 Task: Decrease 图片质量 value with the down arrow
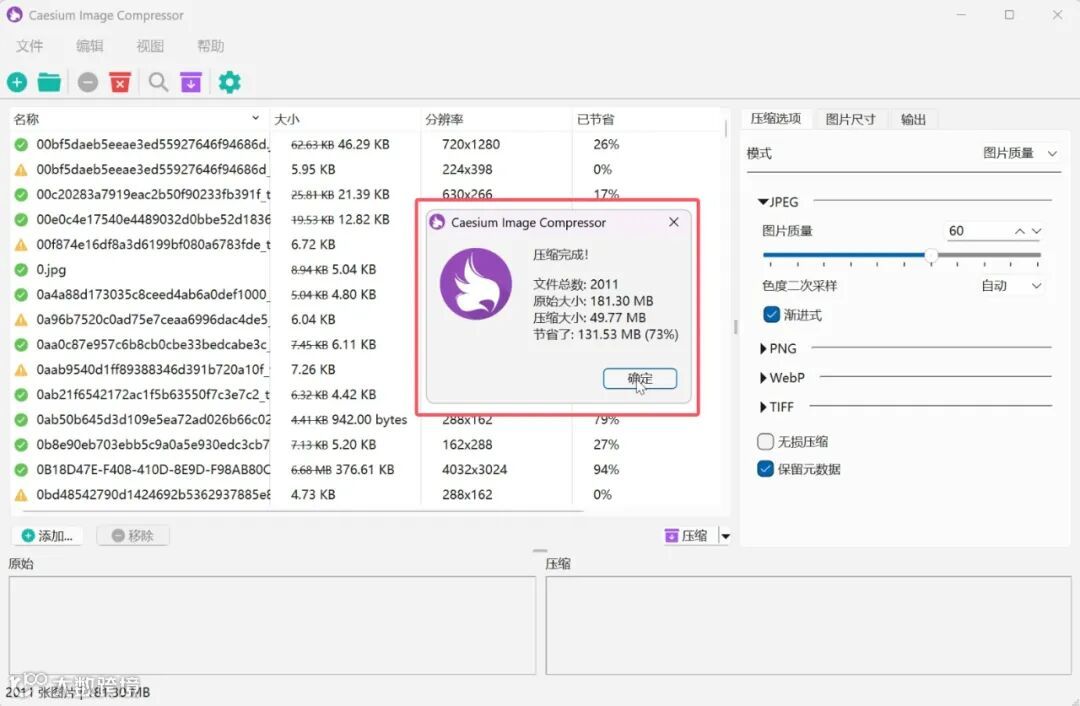[1037, 231]
